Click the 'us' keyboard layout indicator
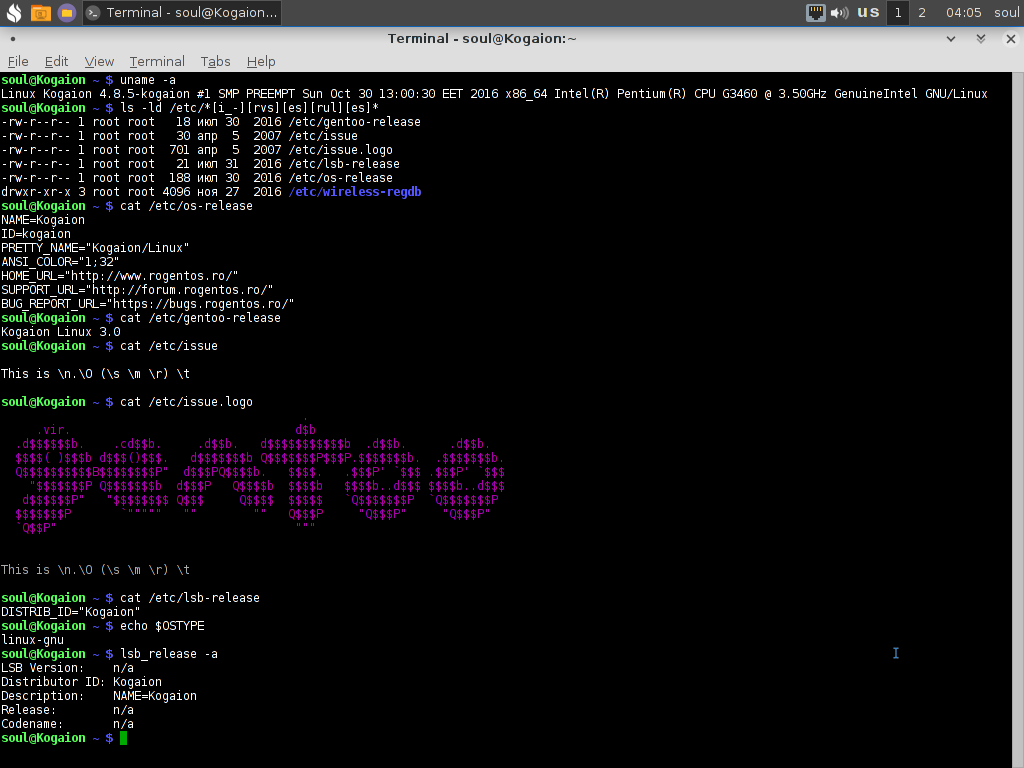This screenshot has height=768, width=1024. click(x=868, y=12)
